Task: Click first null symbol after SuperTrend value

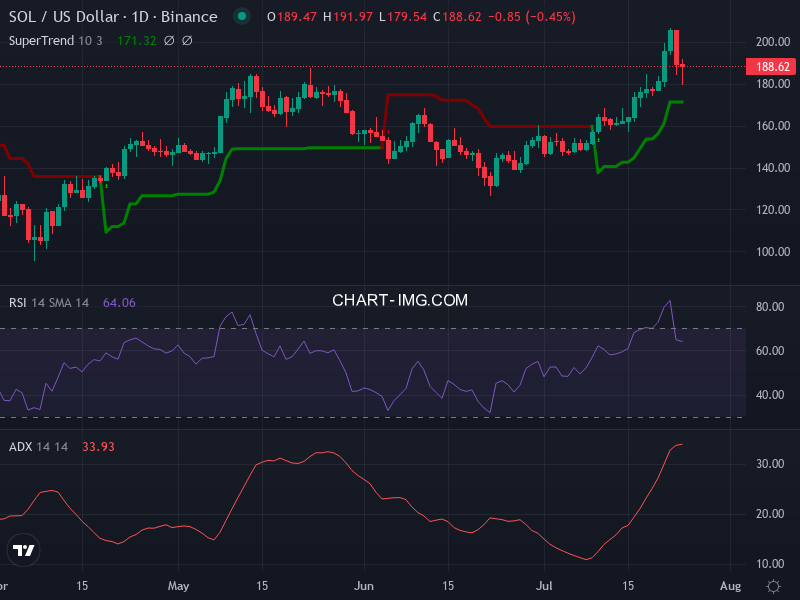Action: (x=169, y=40)
